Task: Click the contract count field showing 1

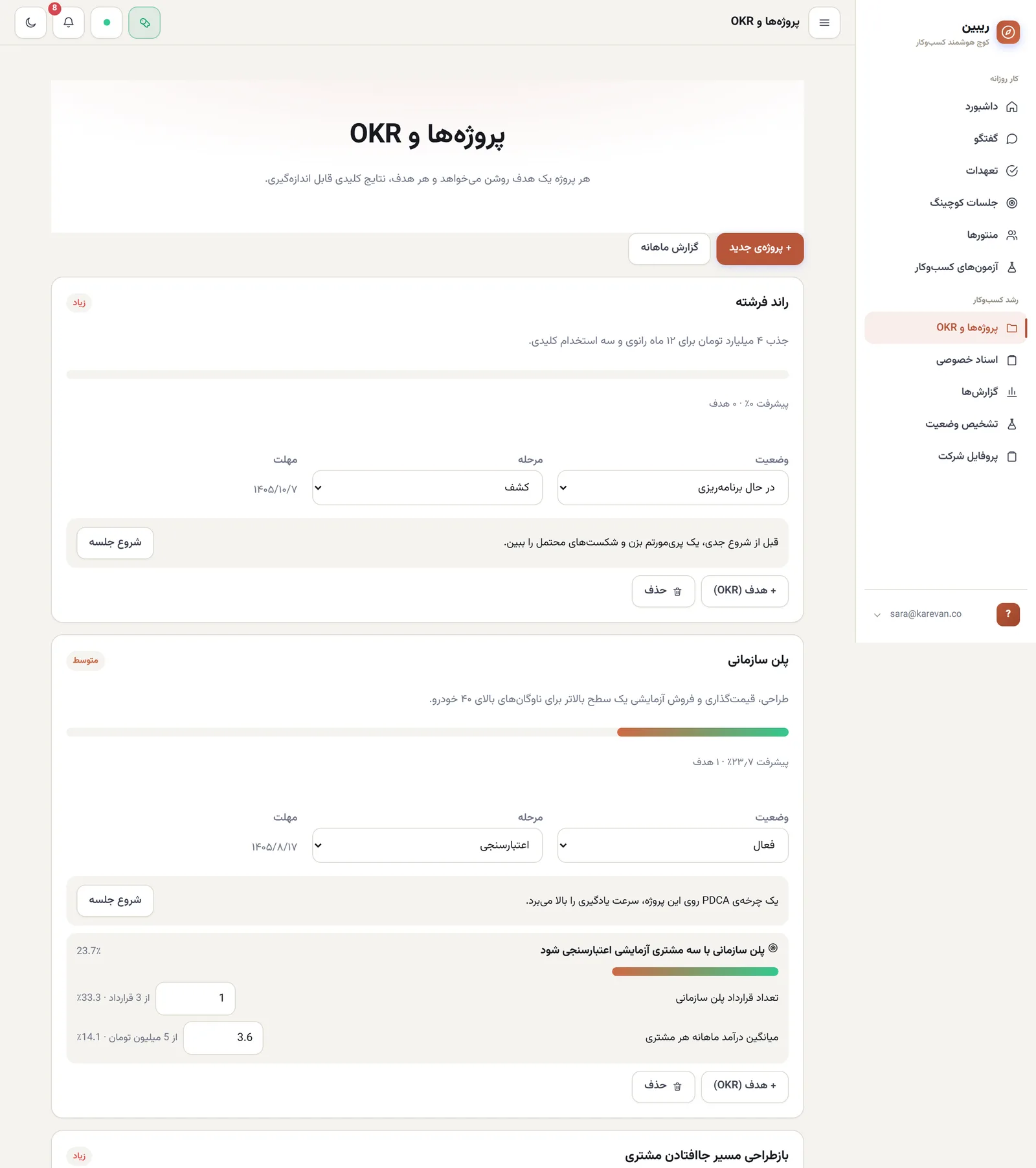Action: tap(196, 998)
